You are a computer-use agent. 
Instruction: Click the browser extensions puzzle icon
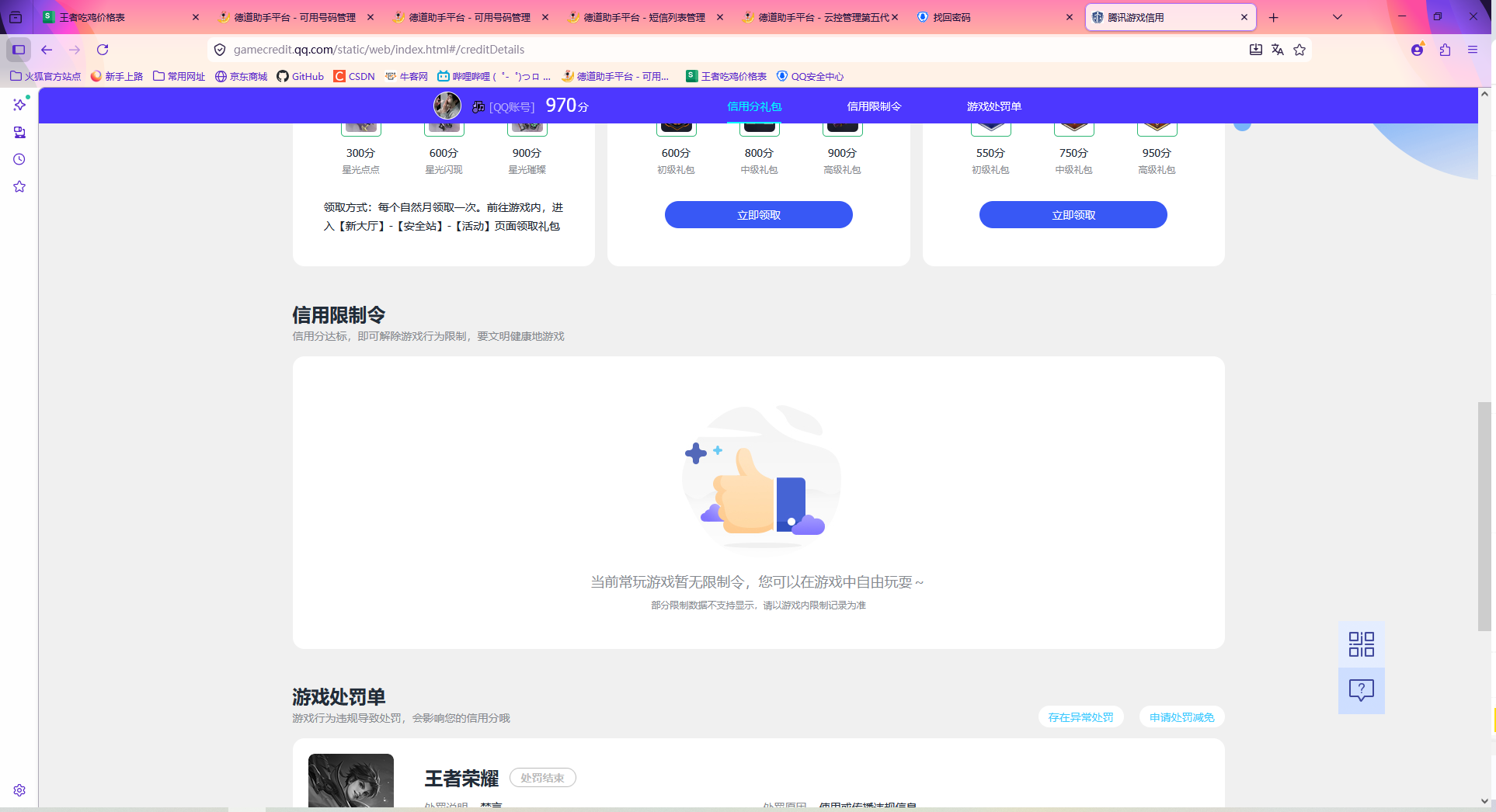pyautogui.click(x=1445, y=49)
